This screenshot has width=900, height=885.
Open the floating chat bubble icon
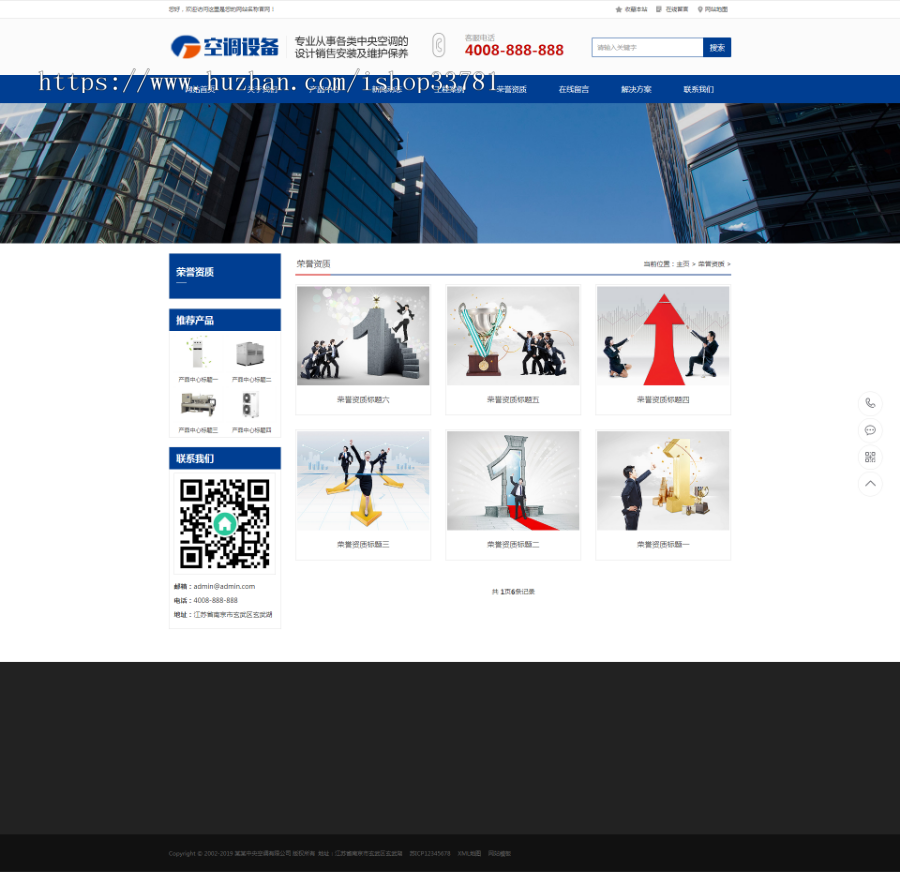870,430
